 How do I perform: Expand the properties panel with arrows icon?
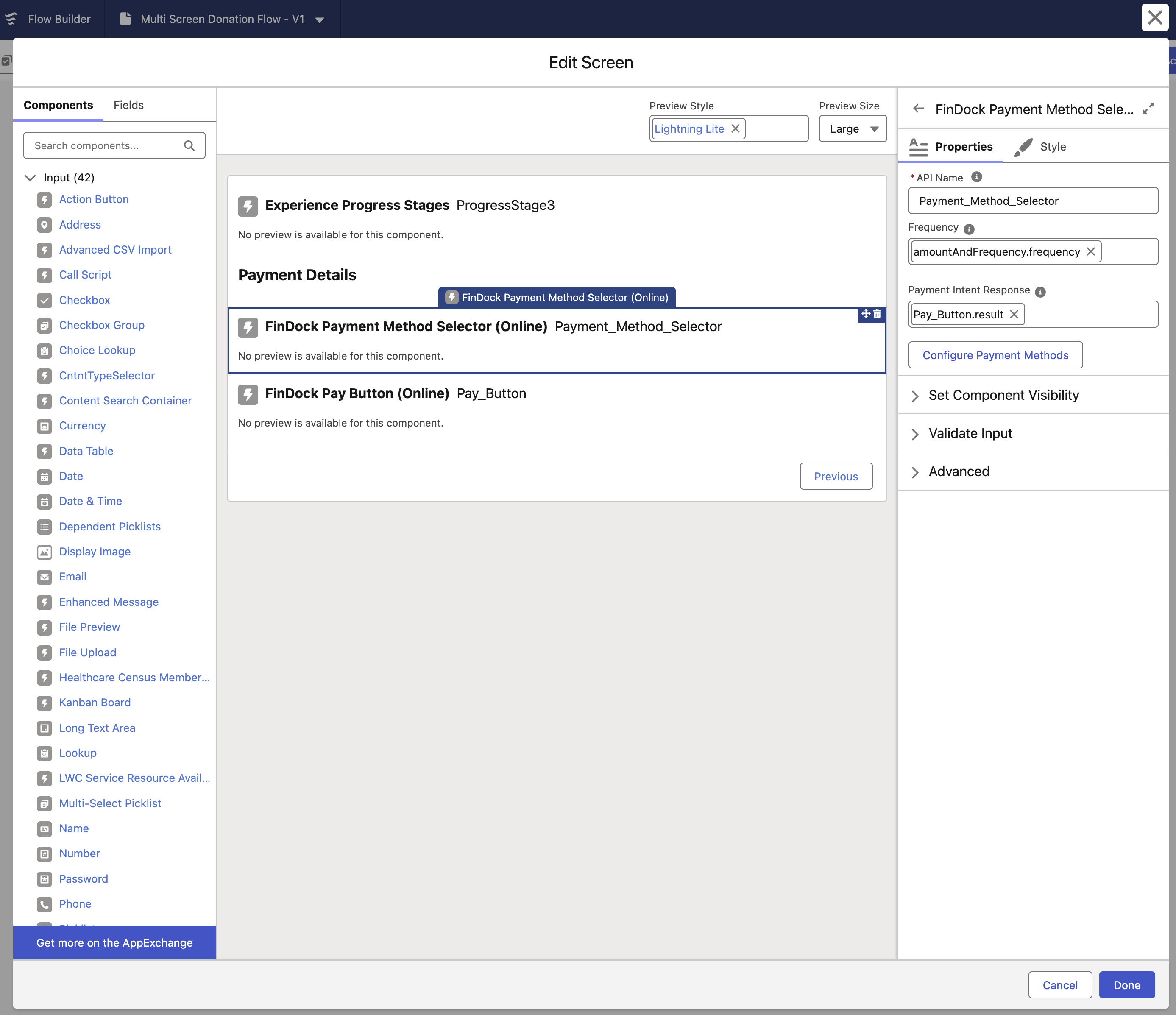[x=1148, y=109]
